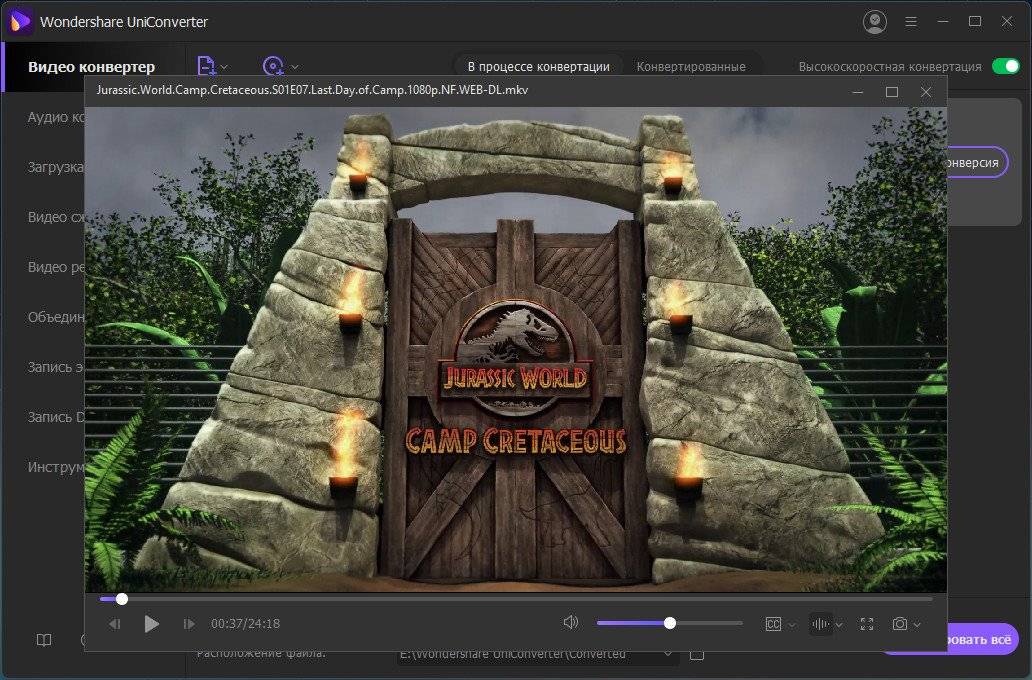Enter fullscreen mode in the player

867,624
